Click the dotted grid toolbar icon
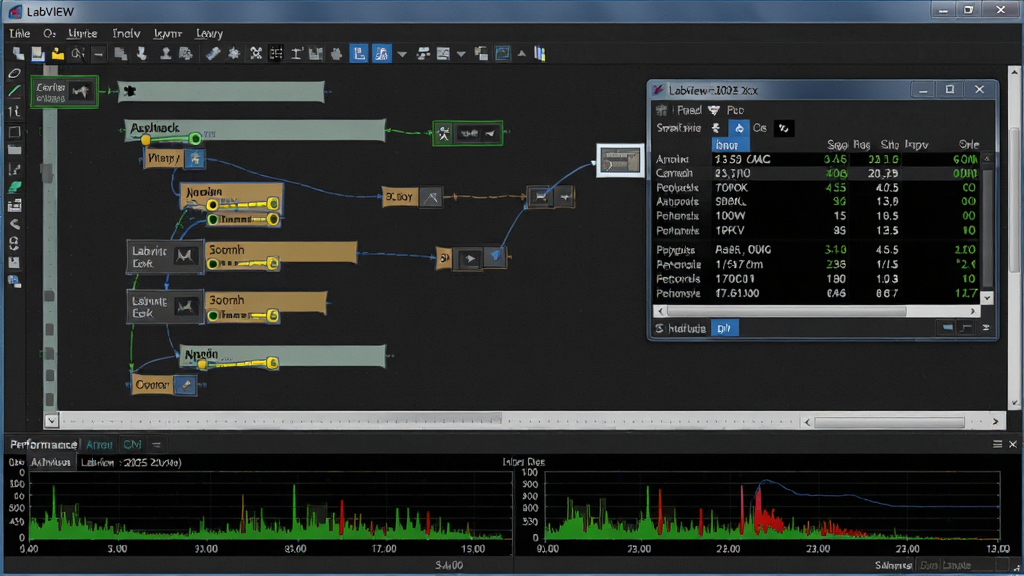Screen dimensions: 1024x576 276,54
